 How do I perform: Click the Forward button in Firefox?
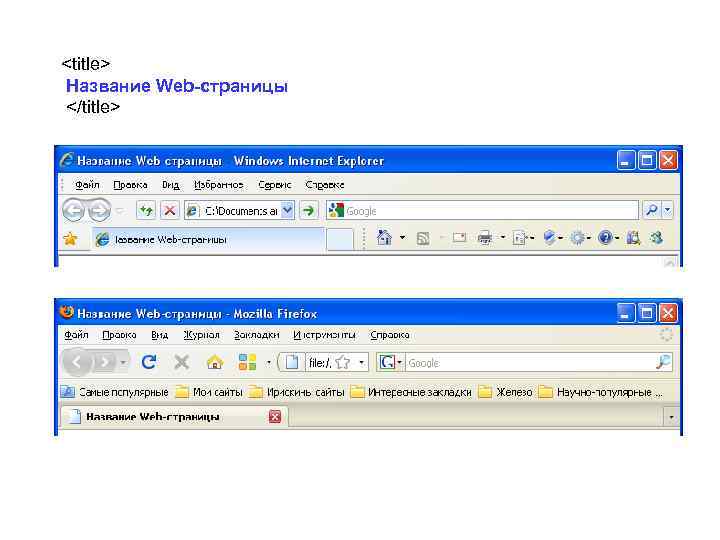(105, 362)
